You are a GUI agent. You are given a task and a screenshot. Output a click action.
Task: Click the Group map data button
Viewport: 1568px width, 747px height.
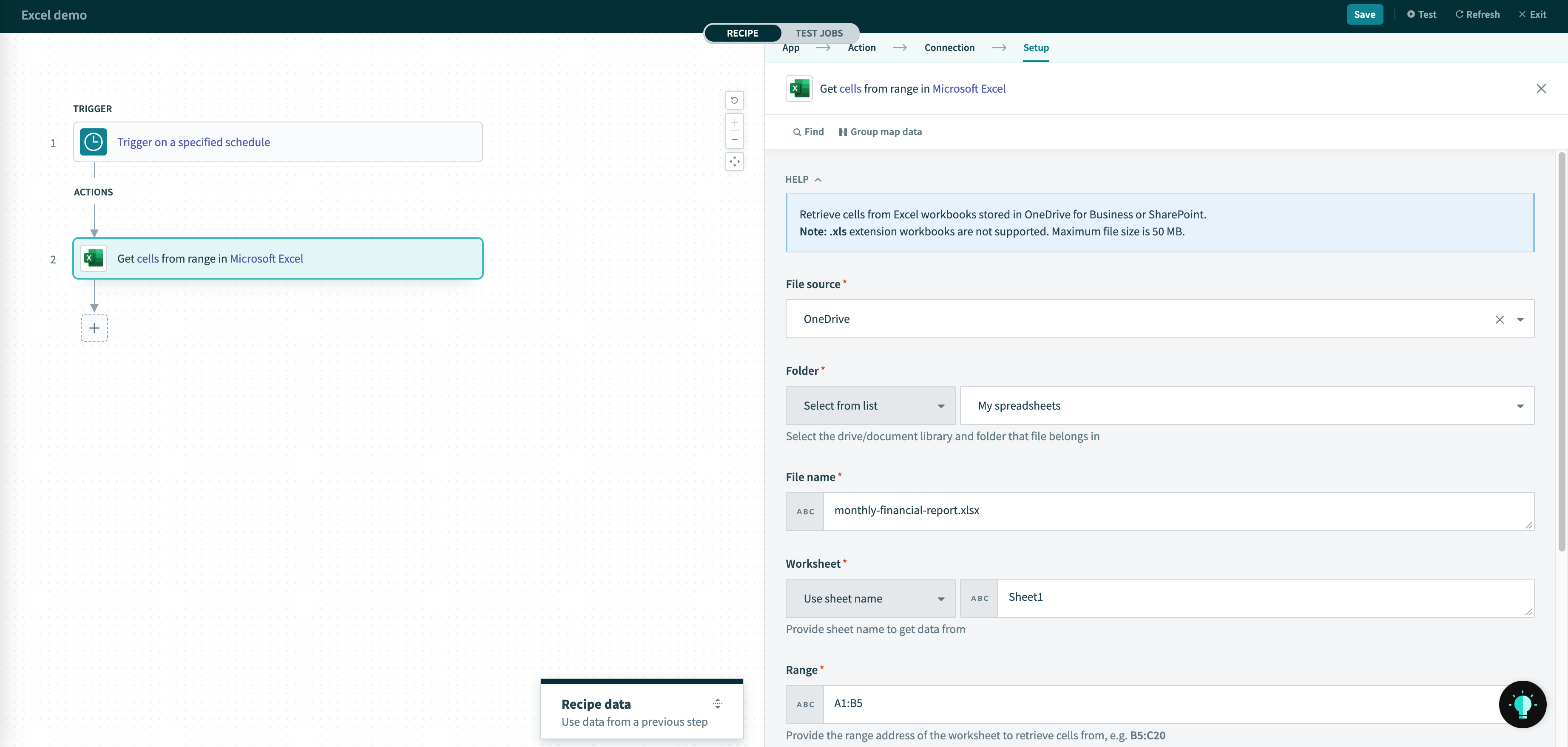[880, 132]
